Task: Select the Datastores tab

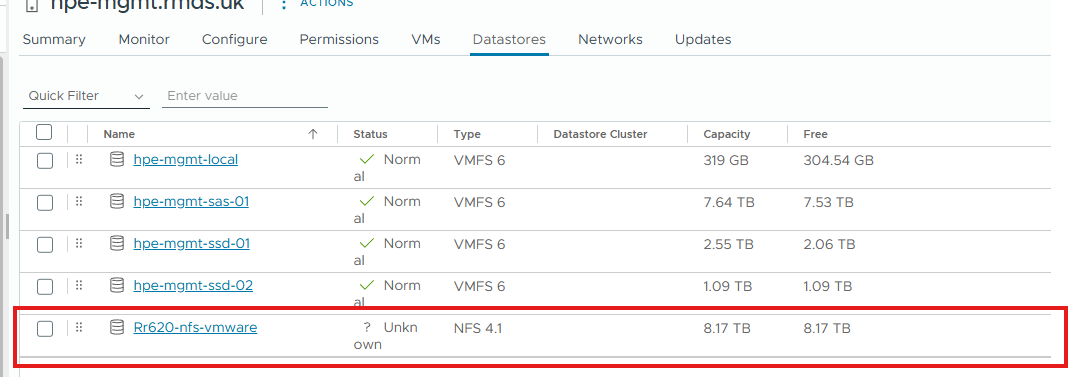Action: tap(509, 40)
